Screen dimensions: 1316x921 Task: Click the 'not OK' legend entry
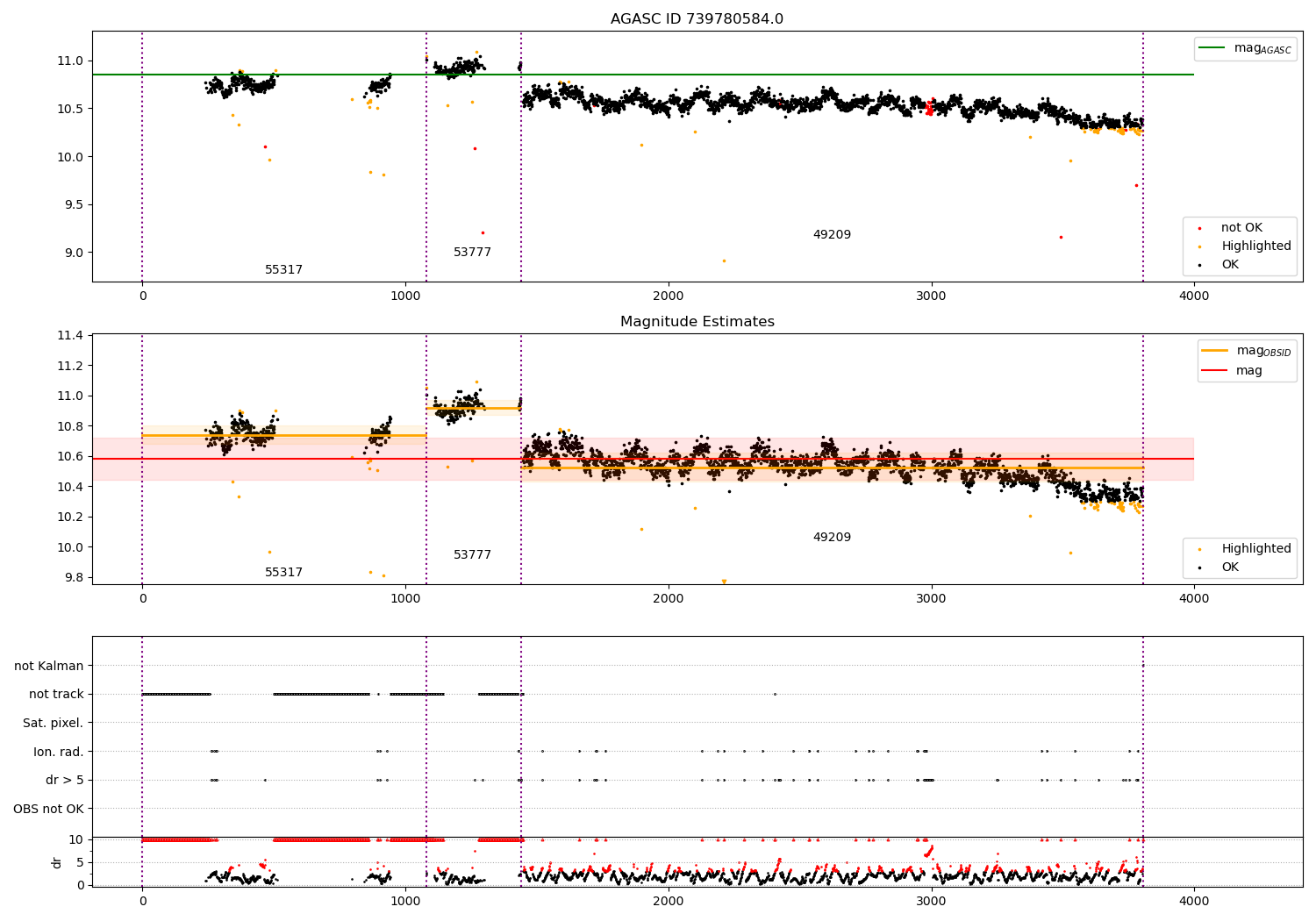point(1241,228)
